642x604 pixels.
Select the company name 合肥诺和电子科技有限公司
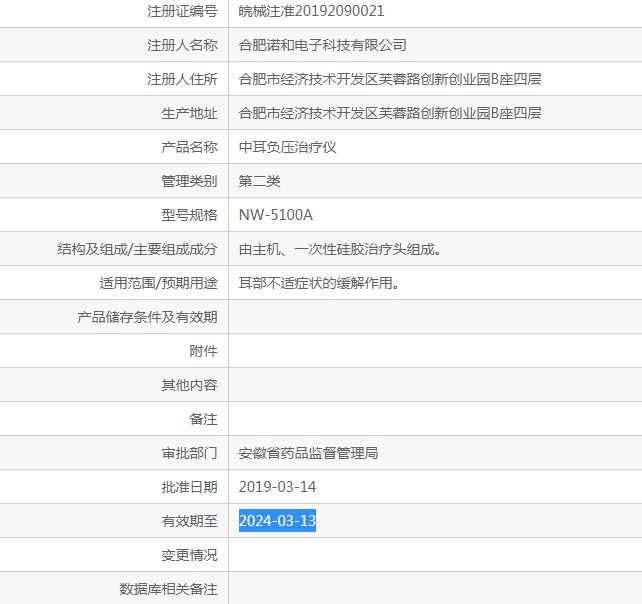click(323, 45)
